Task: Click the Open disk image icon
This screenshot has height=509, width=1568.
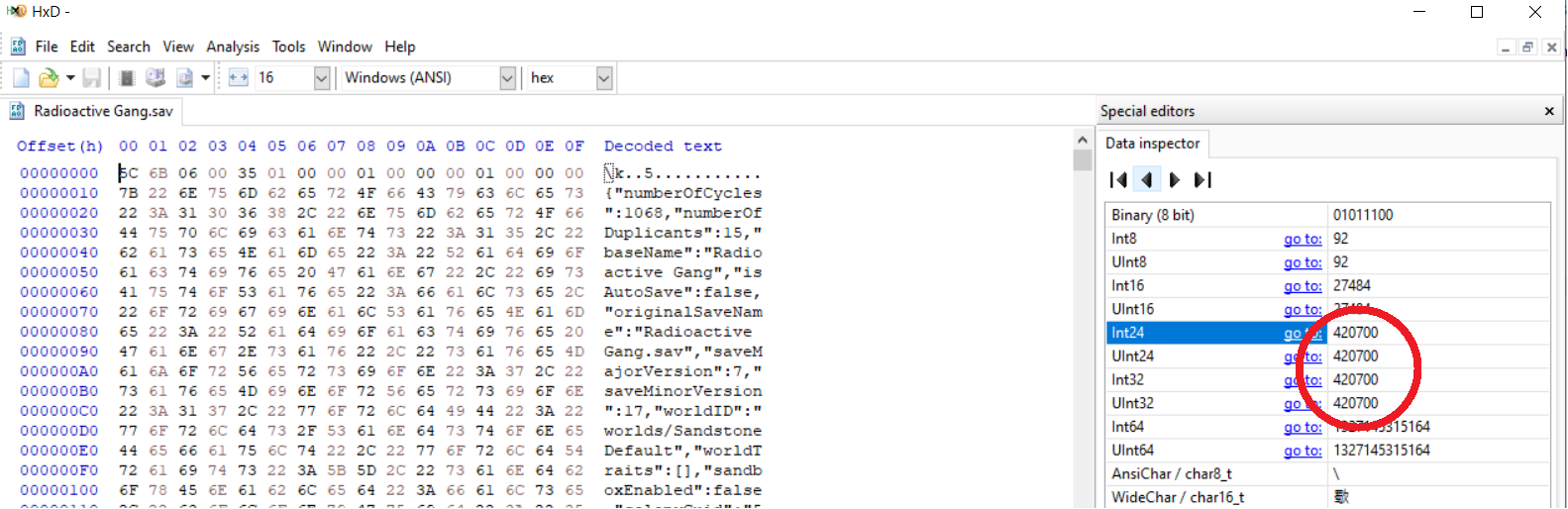Action: (184, 77)
